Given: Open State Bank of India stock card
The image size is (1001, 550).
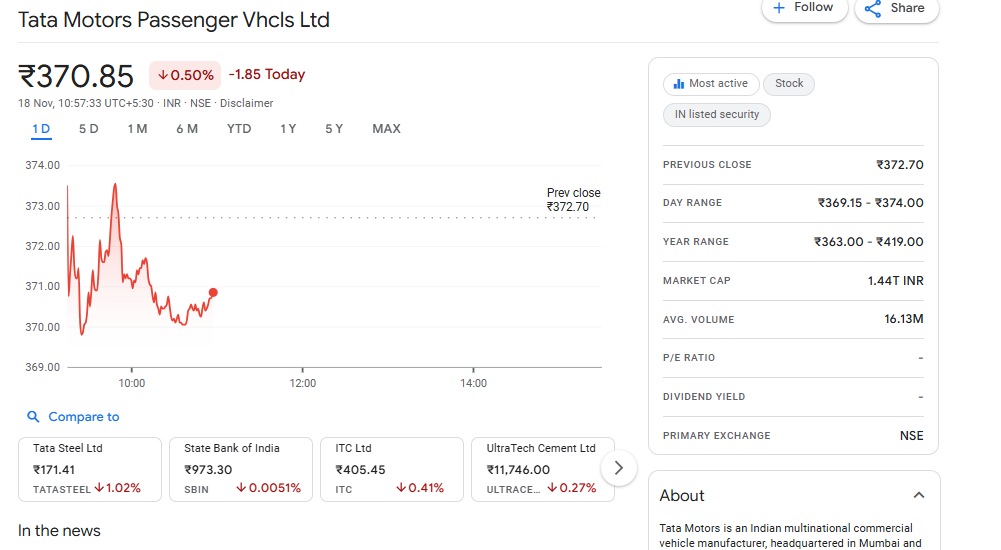Looking at the screenshot, I should point(241,468).
